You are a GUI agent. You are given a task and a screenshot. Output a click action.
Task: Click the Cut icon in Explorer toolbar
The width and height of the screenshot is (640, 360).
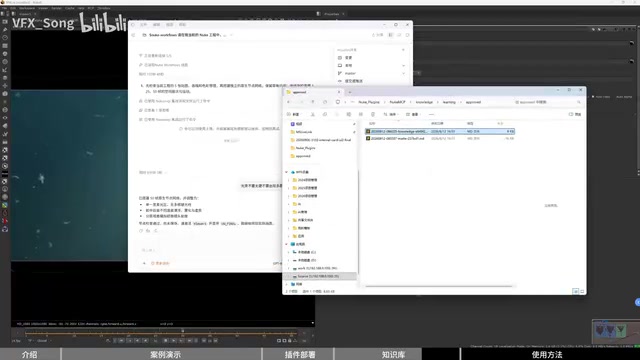(313, 114)
